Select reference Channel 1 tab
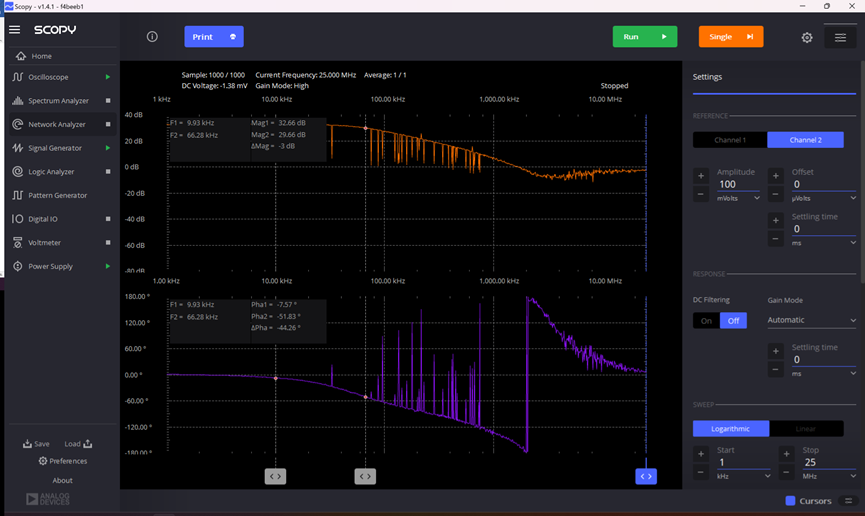This screenshot has height=516, width=865. 730,140
